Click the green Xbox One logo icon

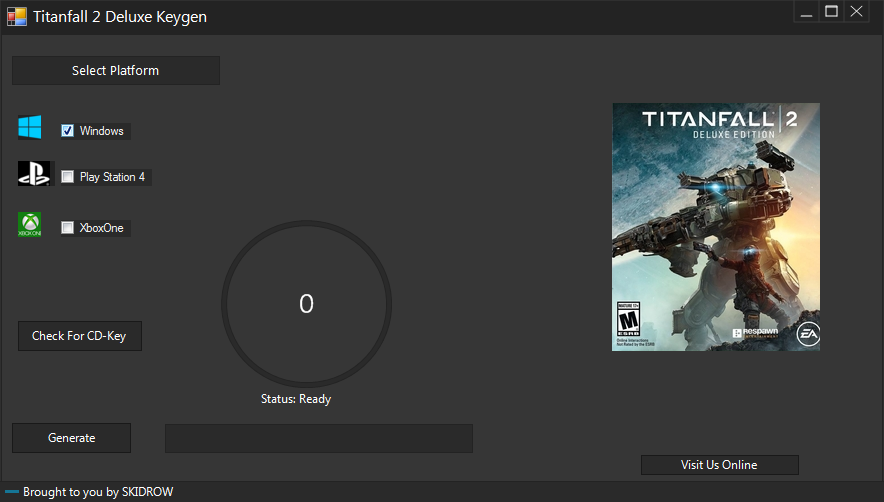(x=29, y=224)
